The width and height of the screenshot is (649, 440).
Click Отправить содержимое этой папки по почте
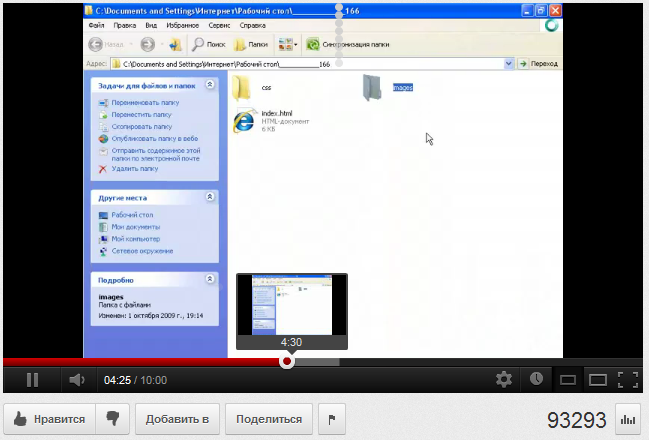pyautogui.click(x=156, y=154)
